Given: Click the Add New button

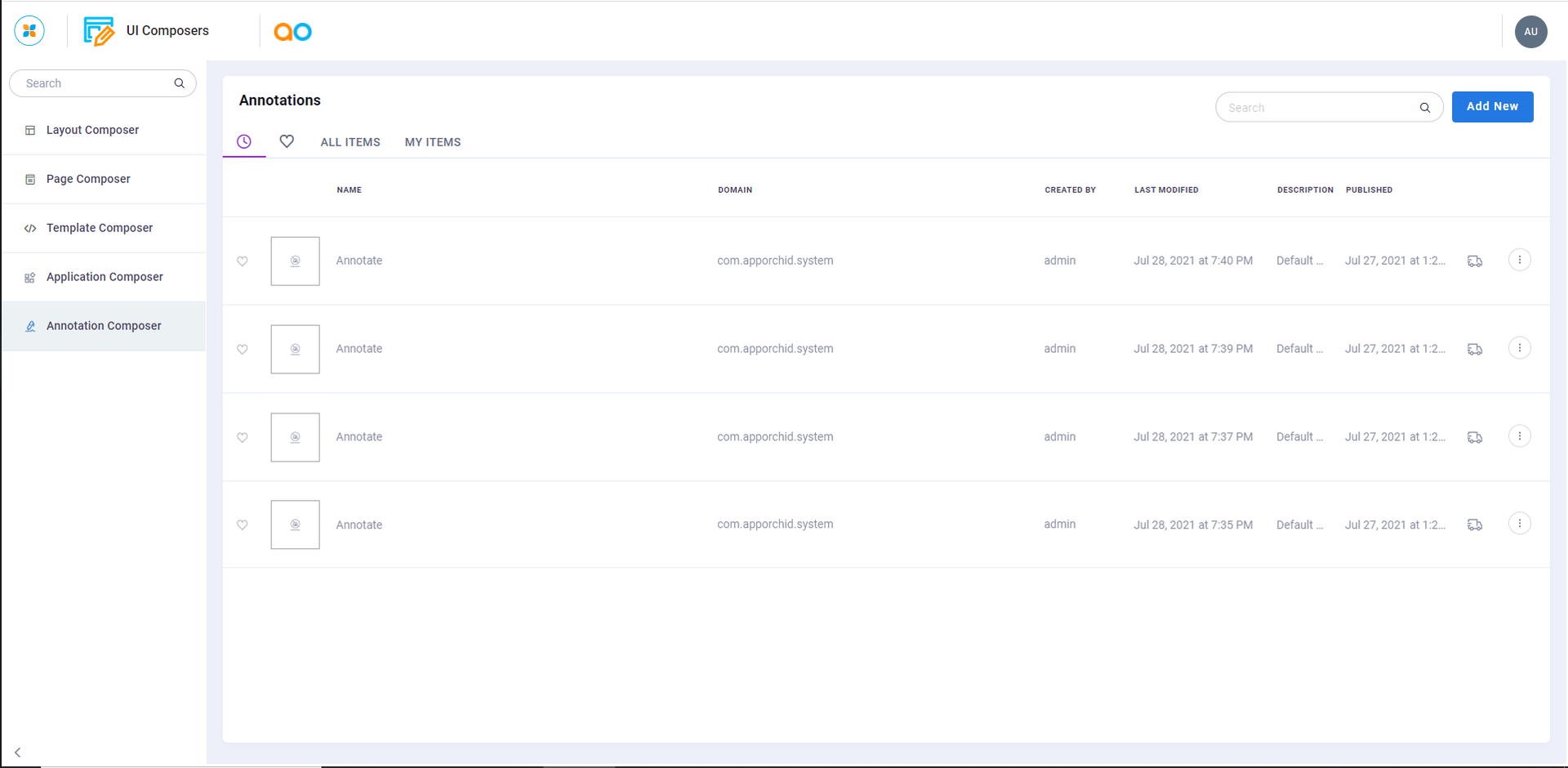Looking at the screenshot, I should tap(1492, 107).
